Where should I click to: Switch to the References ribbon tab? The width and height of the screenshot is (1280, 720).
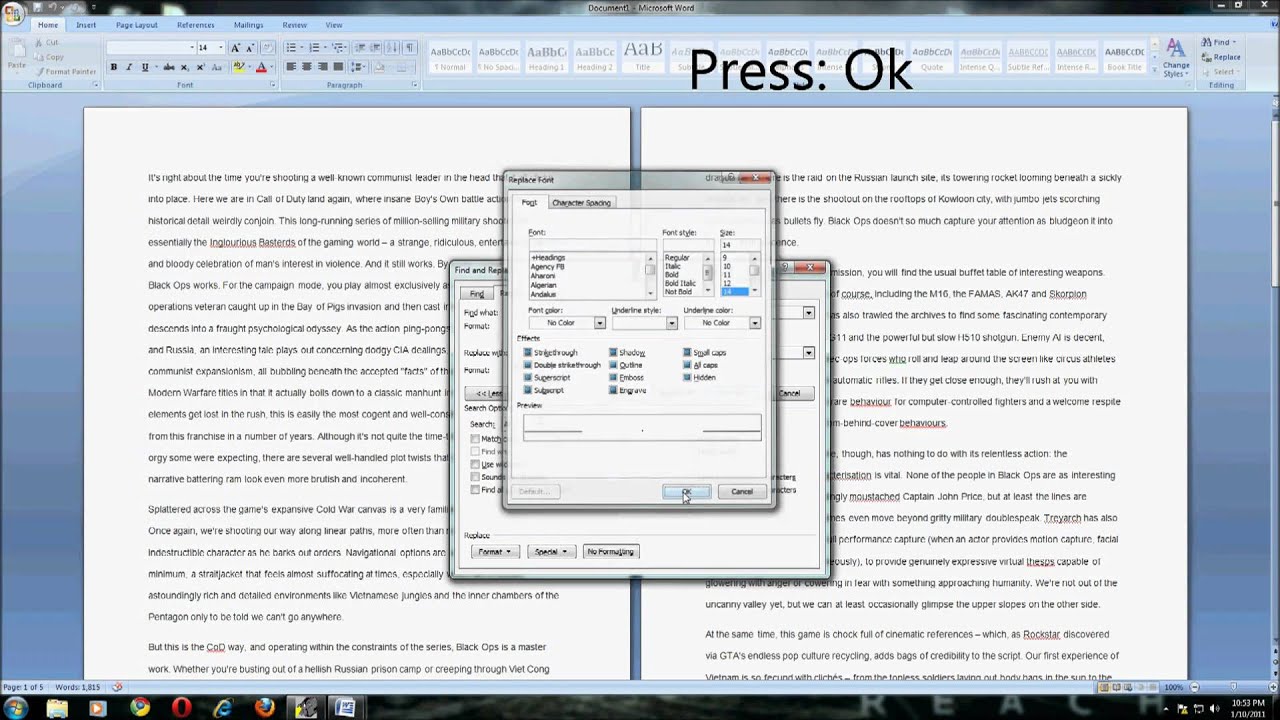coord(195,25)
